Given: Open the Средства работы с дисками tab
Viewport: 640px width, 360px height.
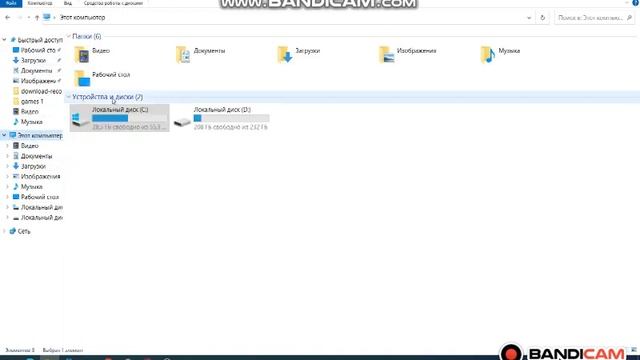Looking at the screenshot, I should click(x=113, y=3).
